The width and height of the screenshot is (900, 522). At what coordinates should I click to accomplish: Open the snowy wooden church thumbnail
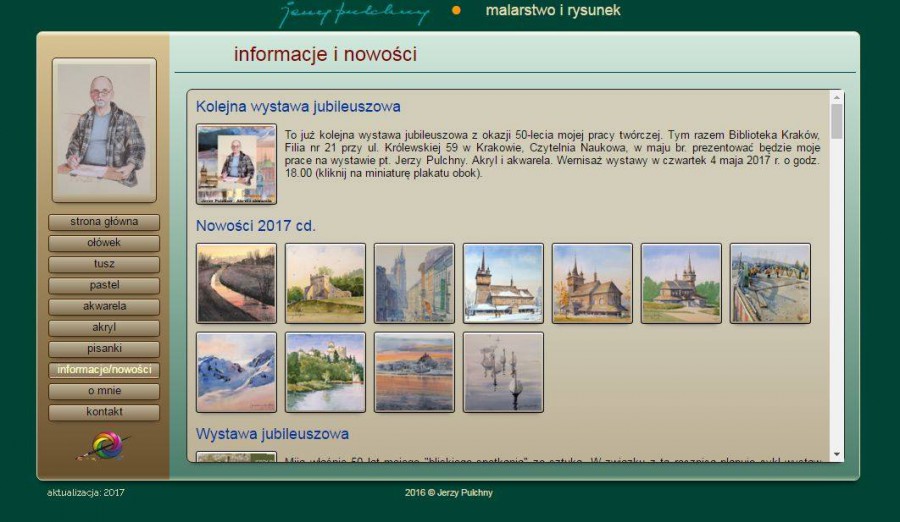[503, 283]
